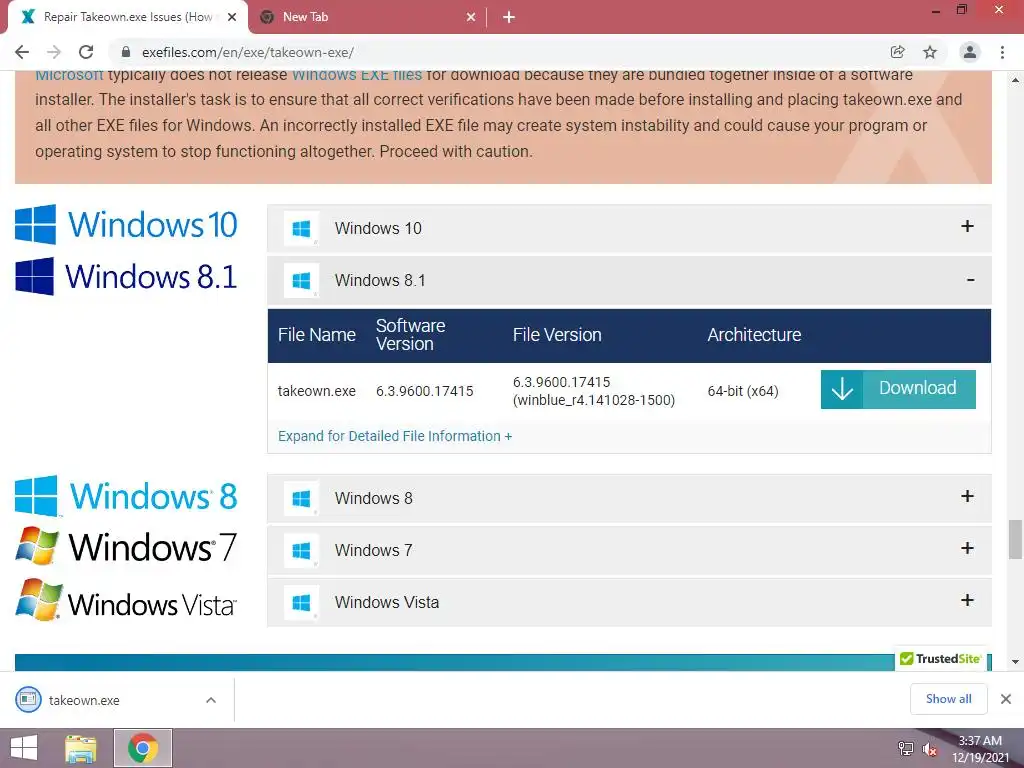This screenshot has height=768, width=1024.
Task: Reload the exefiles page
Action: point(86,52)
